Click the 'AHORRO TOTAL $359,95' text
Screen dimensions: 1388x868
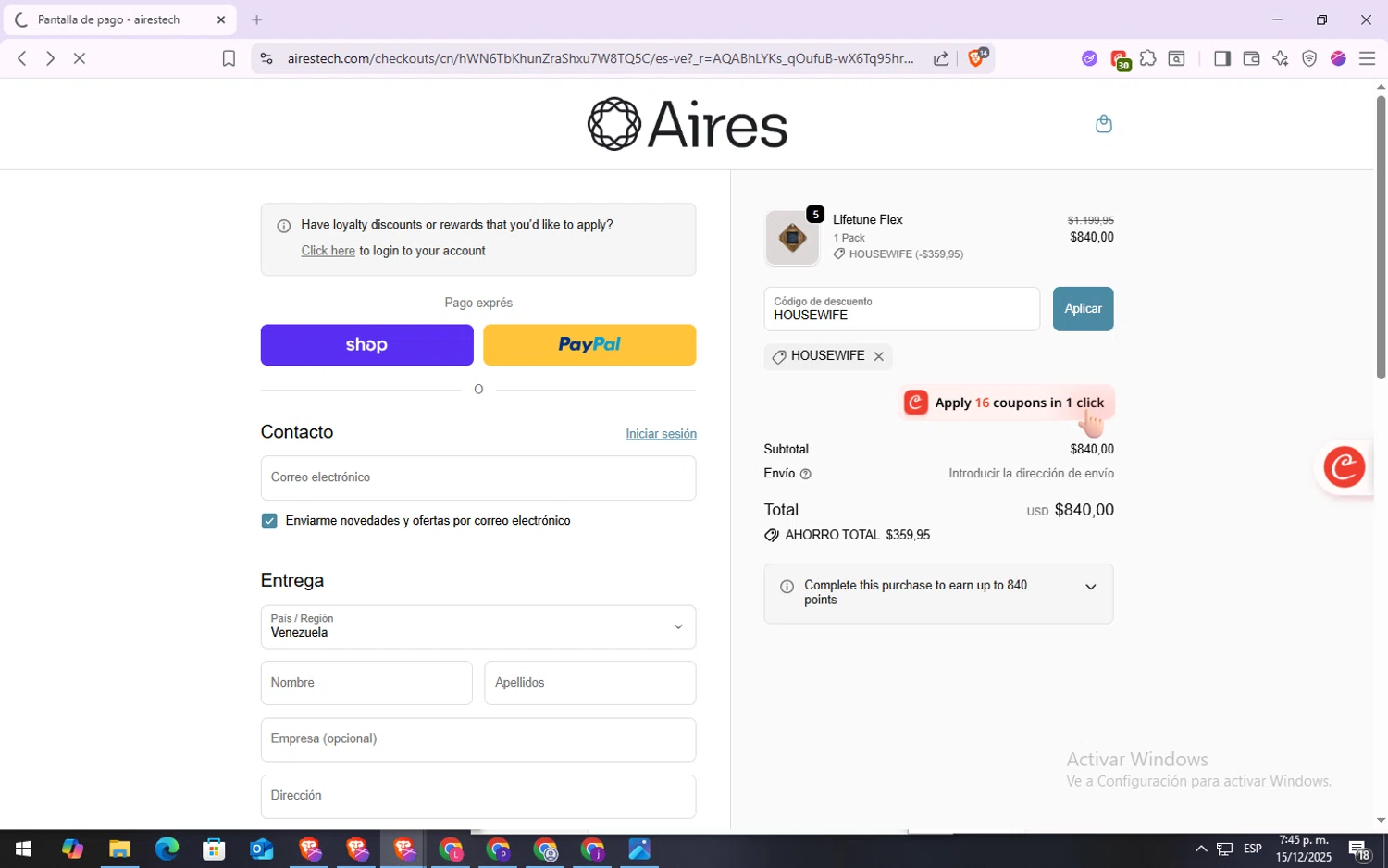point(857,535)
